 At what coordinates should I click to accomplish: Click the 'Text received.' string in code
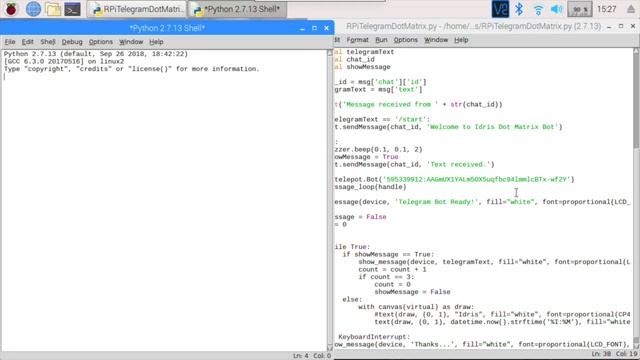(458, 164)
